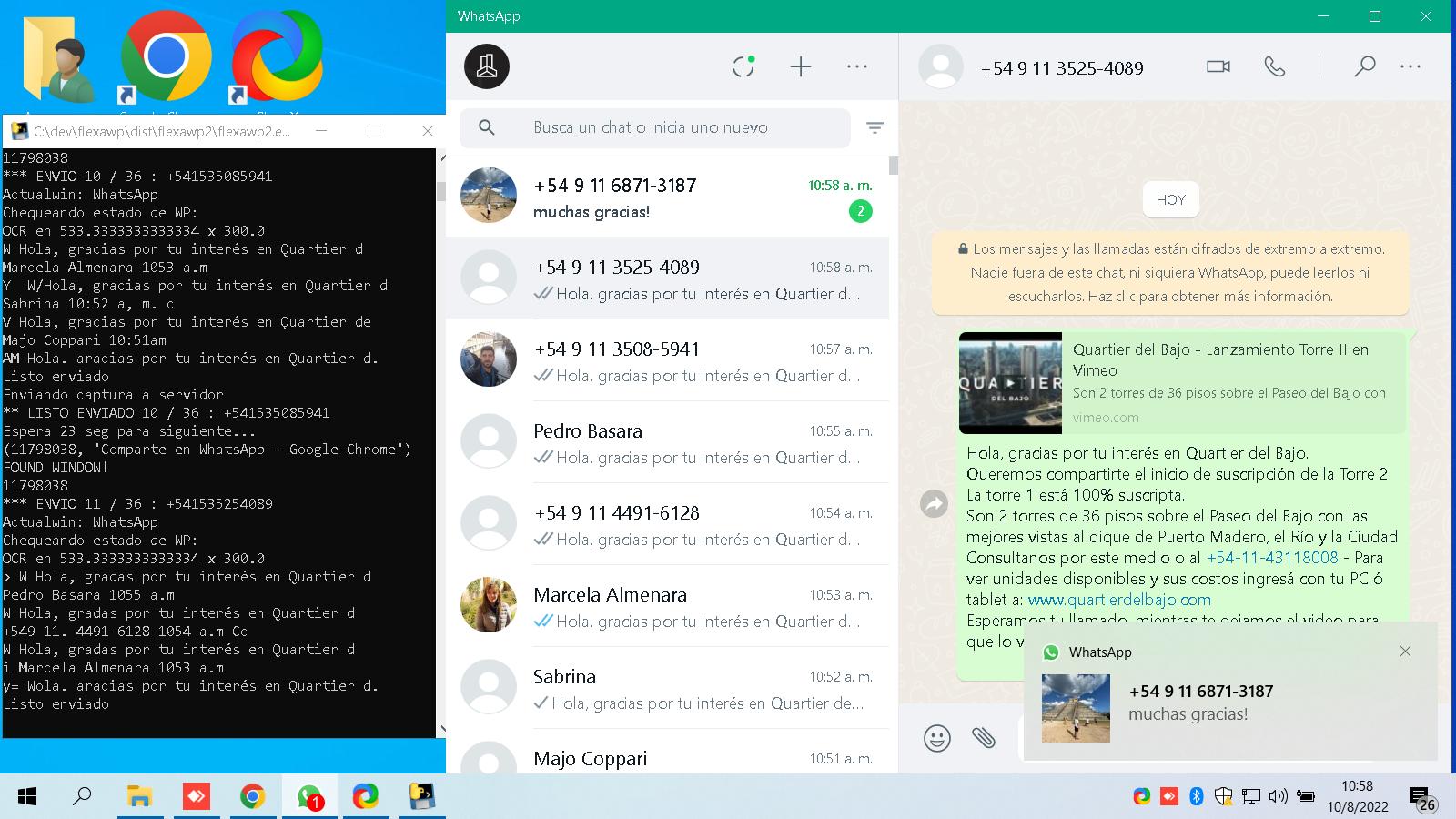Open the www.quartierdelbajo.com link
The height and width of the screenshot is (819, 1456).
pos(1119,600)
